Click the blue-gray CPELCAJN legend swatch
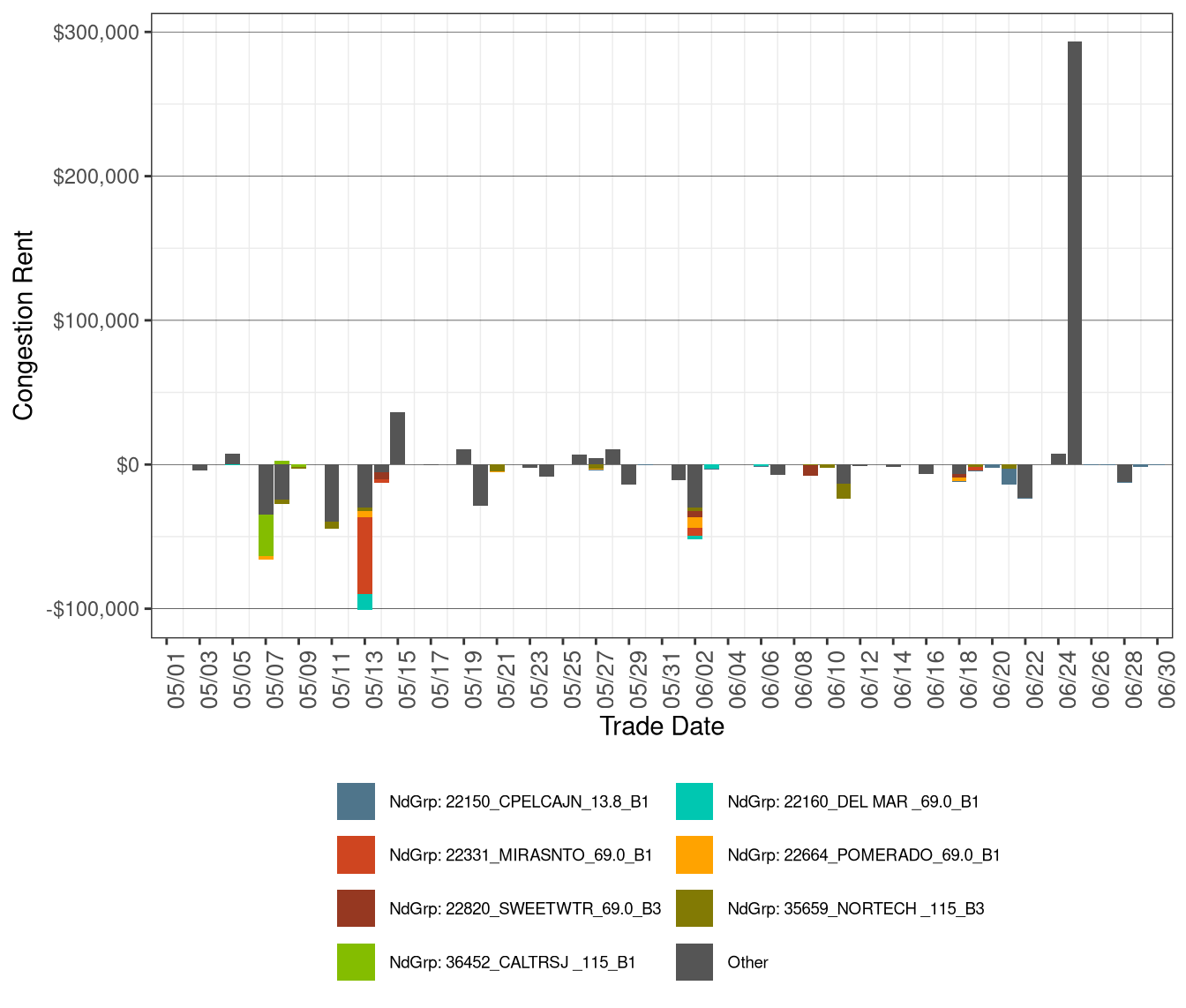This screenshot has width=1186, height=1008. click(356, 801)
